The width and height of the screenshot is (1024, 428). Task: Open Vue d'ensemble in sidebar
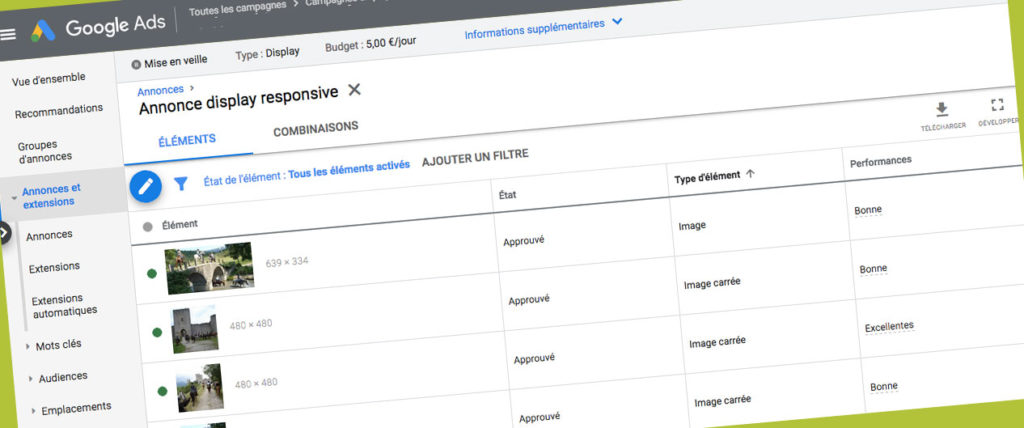pos(48,80)
